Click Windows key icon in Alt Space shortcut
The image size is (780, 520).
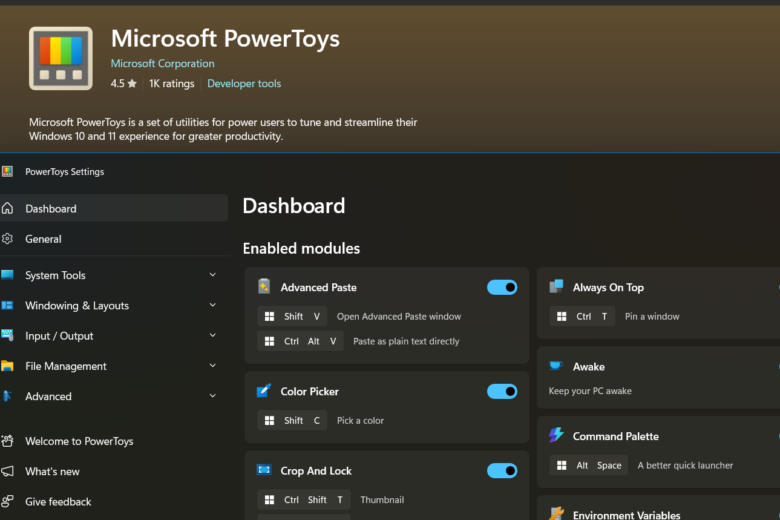pyautogui.click(x=562, y=465)
